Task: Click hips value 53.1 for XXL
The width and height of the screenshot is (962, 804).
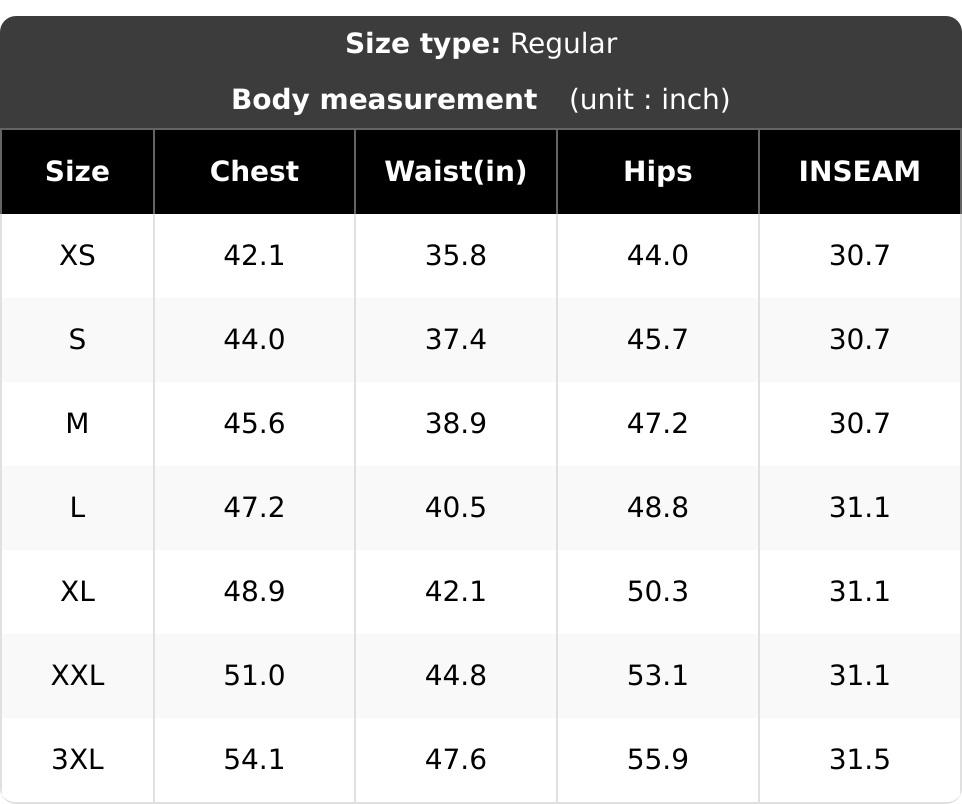Action: [658, 676]
